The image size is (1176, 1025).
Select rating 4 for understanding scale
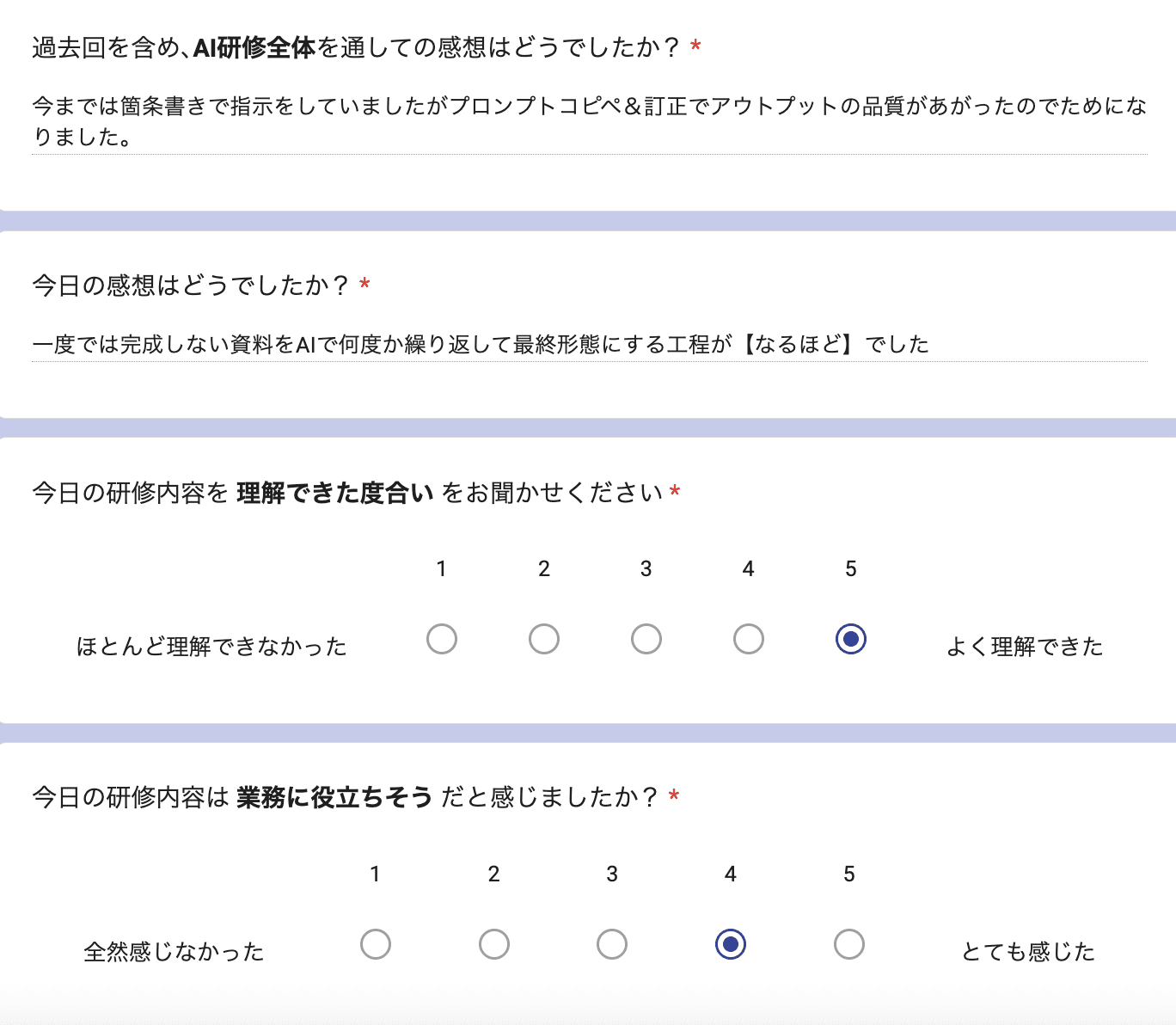pos(748,639)
